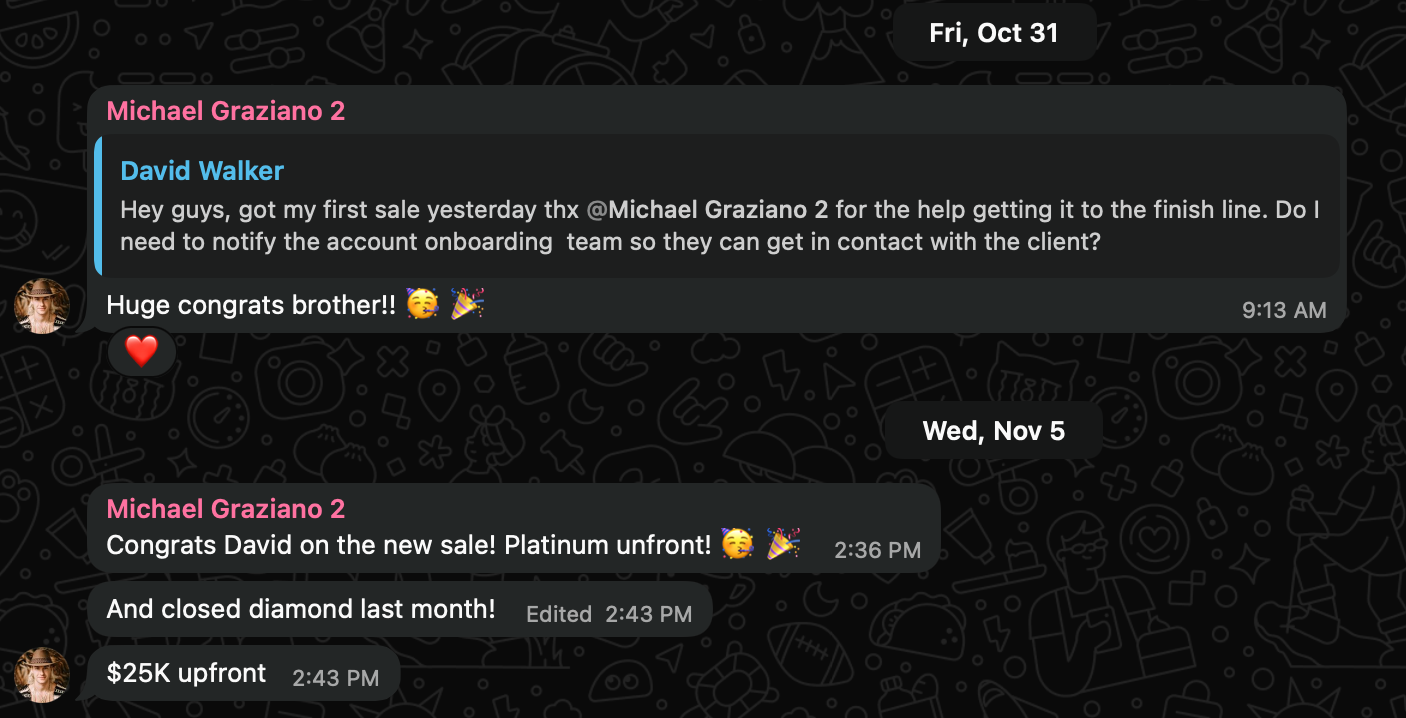The width and height of the screenshot is (1406, 718).
Task: Click the avatar beside "$25K upfront" message
Action: [x=42, y=674]
